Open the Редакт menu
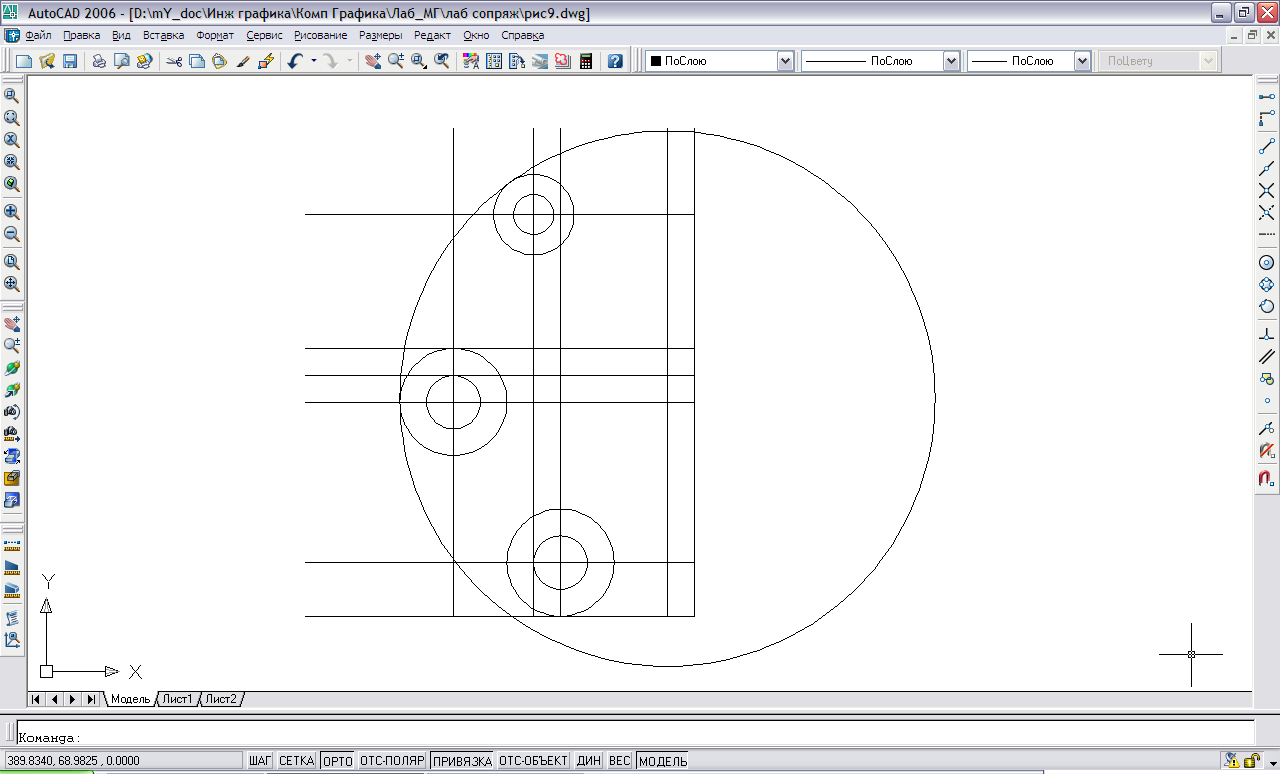Screen dimensions: 1280x774 433,35
